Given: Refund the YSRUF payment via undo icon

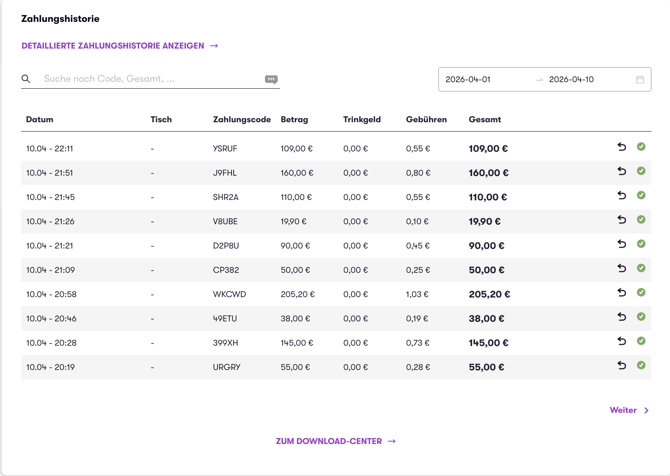Looking at the screenshot, I should click(x=622, y=147).
